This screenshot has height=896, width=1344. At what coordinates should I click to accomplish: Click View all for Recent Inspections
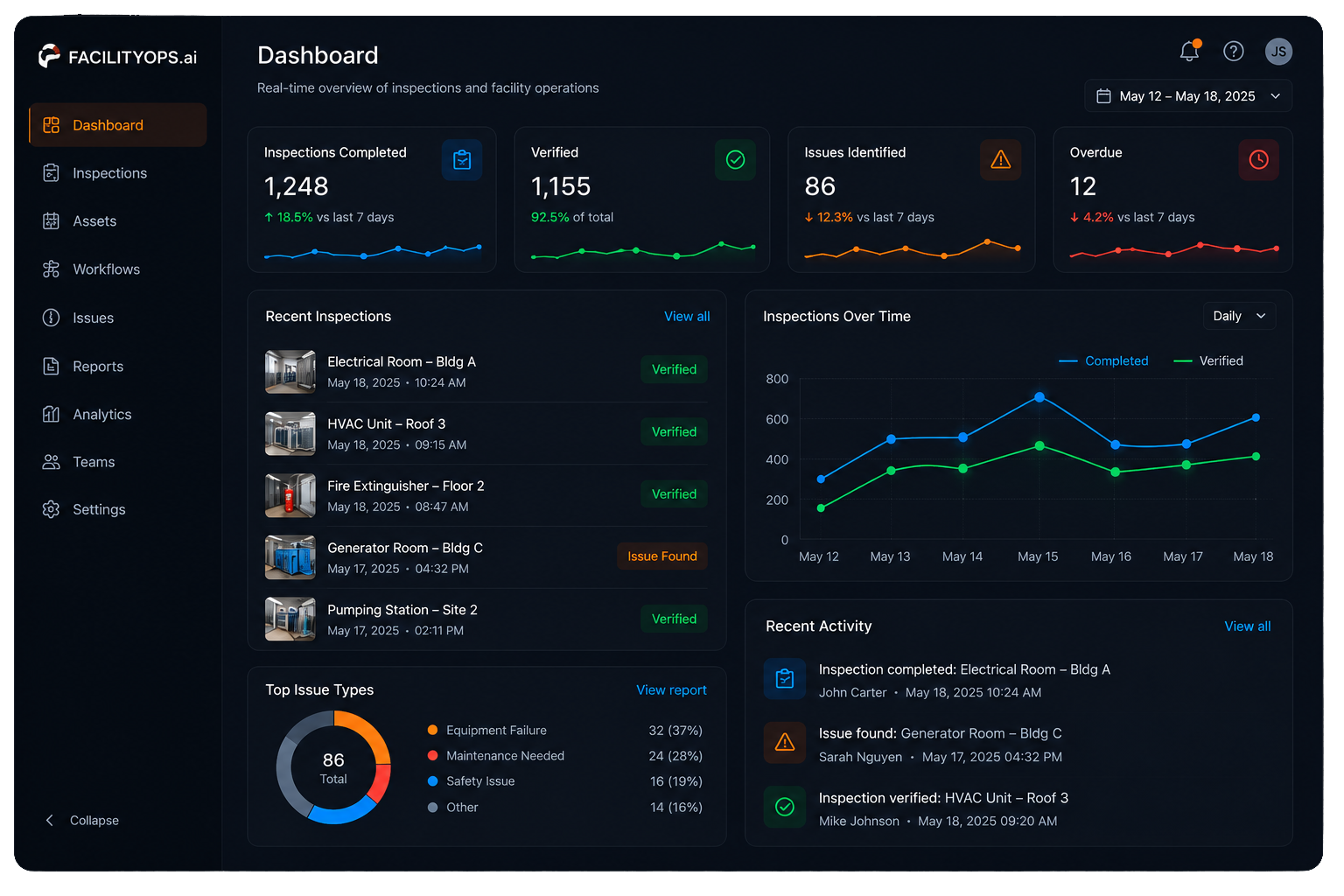tap(687, 317)
